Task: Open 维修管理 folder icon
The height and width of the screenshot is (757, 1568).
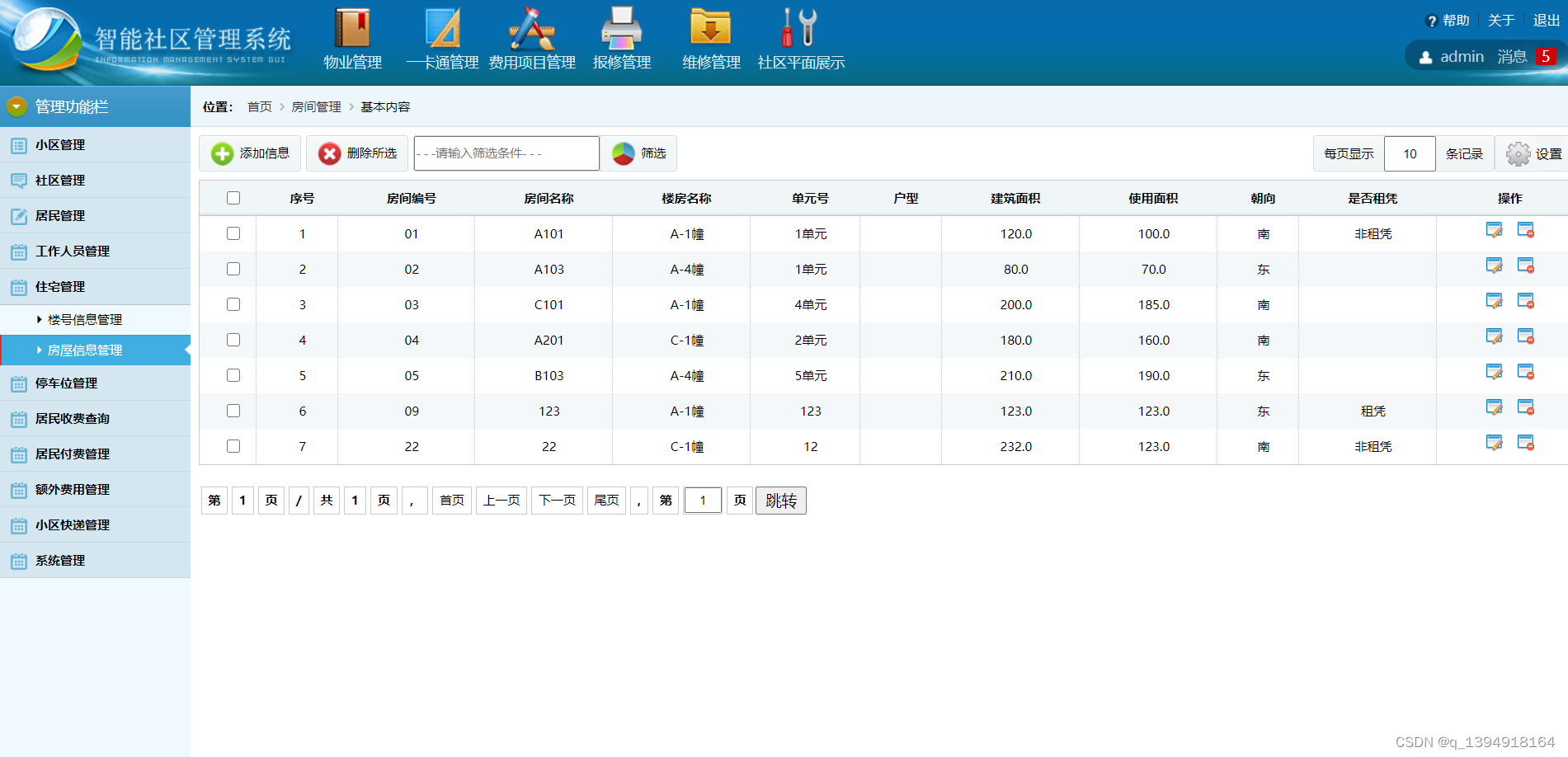Action: 711,28
